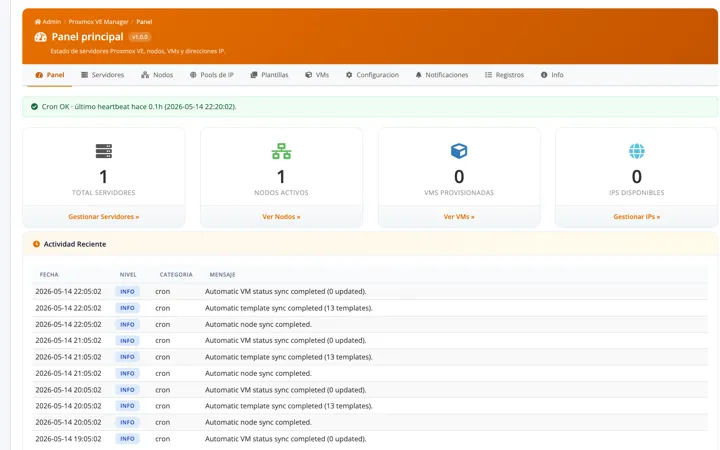Click the Servidores tab server icon
This screenshot has width=720, height=450.
84,75
